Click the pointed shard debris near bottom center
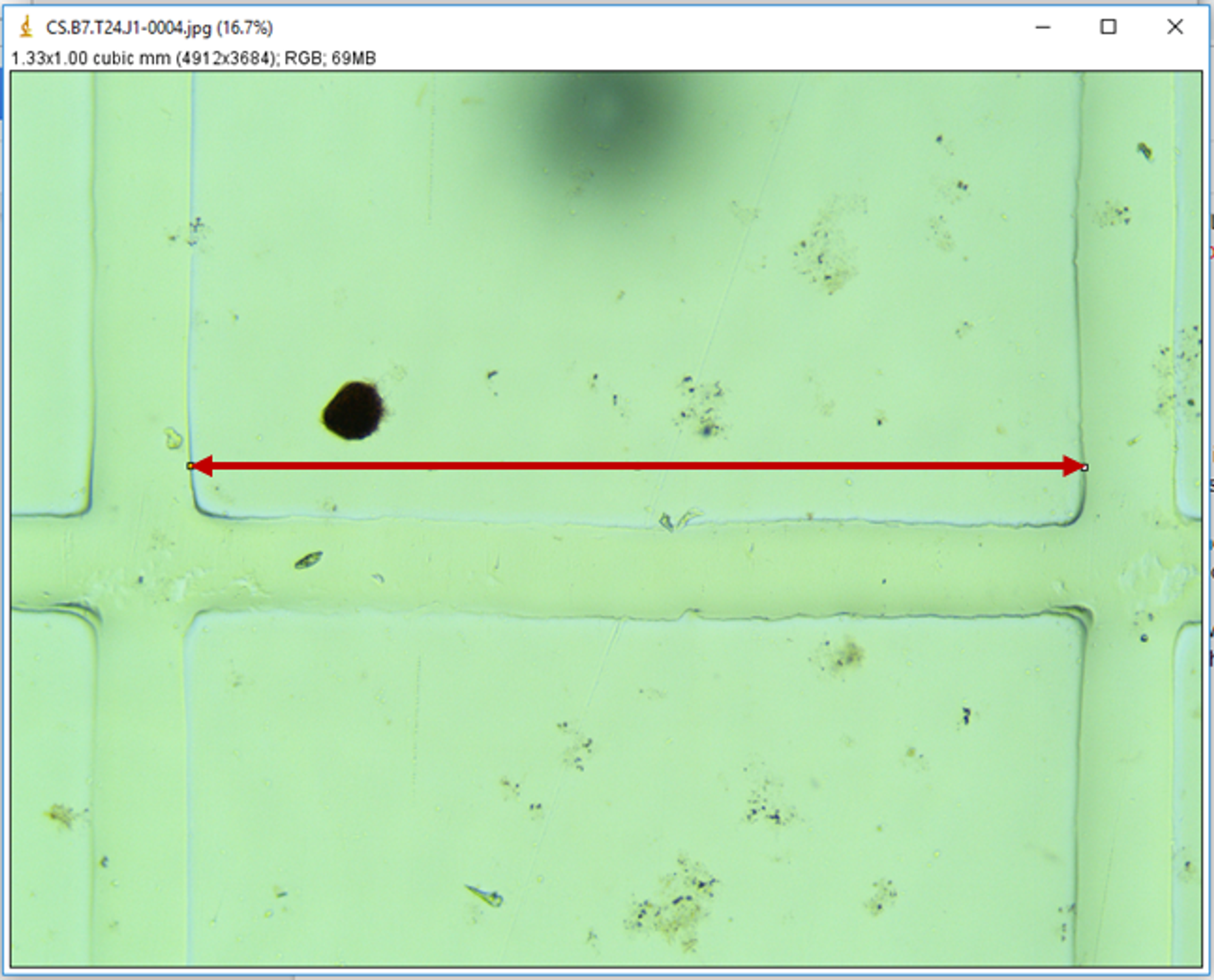This screenshot has height=980, width=1214. click(486, 894)
